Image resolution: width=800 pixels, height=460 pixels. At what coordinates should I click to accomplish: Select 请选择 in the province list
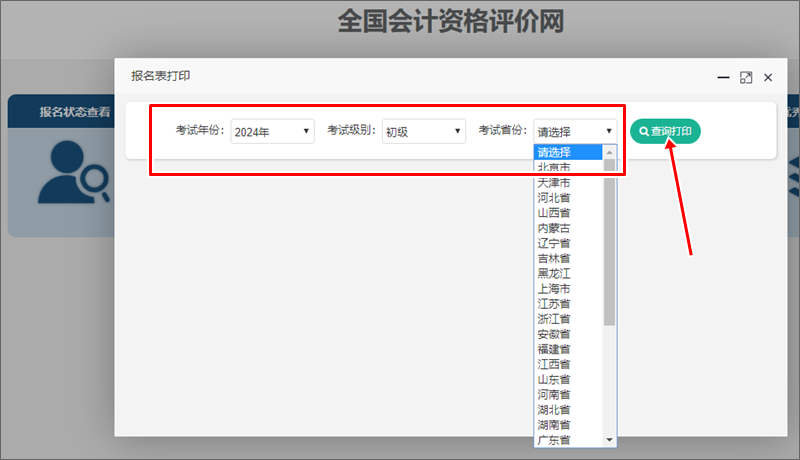point(568,152)
